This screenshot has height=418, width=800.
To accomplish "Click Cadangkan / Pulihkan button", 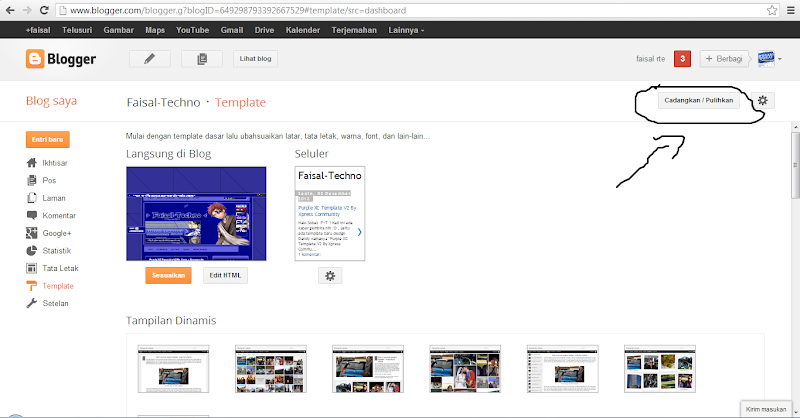I will tap(698, 101).
